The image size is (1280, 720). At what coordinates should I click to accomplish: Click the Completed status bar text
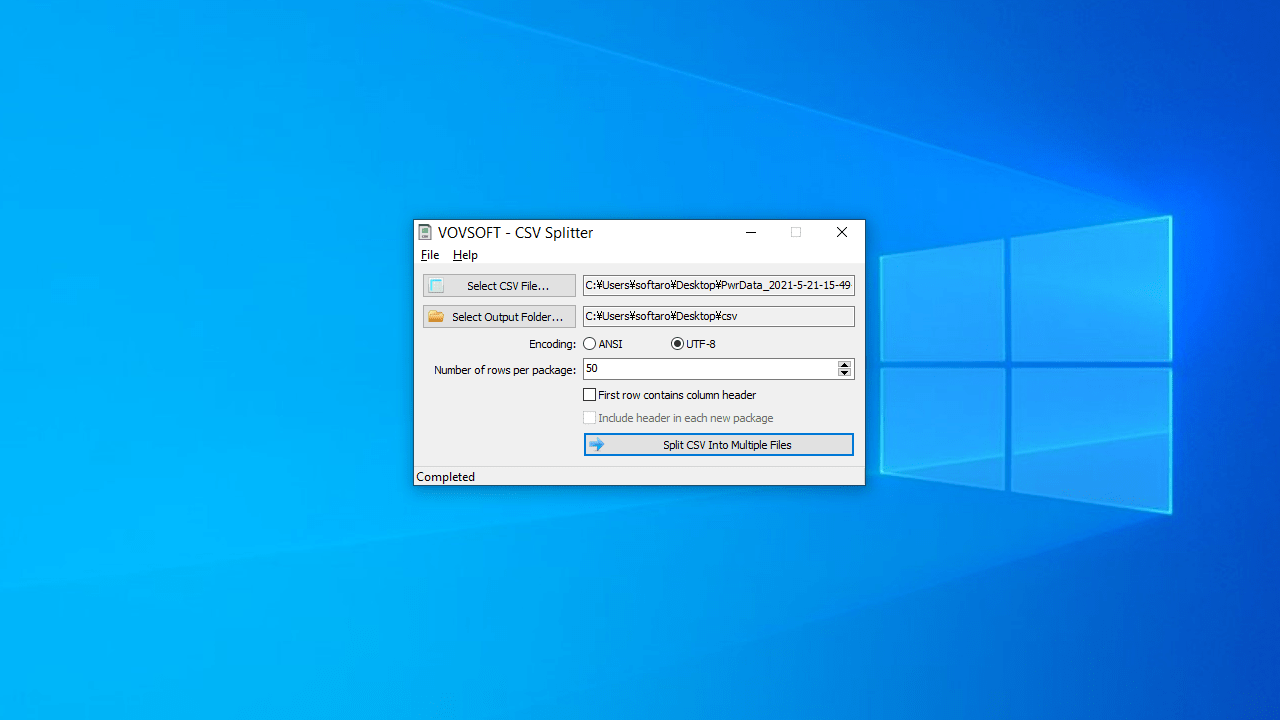445,477
